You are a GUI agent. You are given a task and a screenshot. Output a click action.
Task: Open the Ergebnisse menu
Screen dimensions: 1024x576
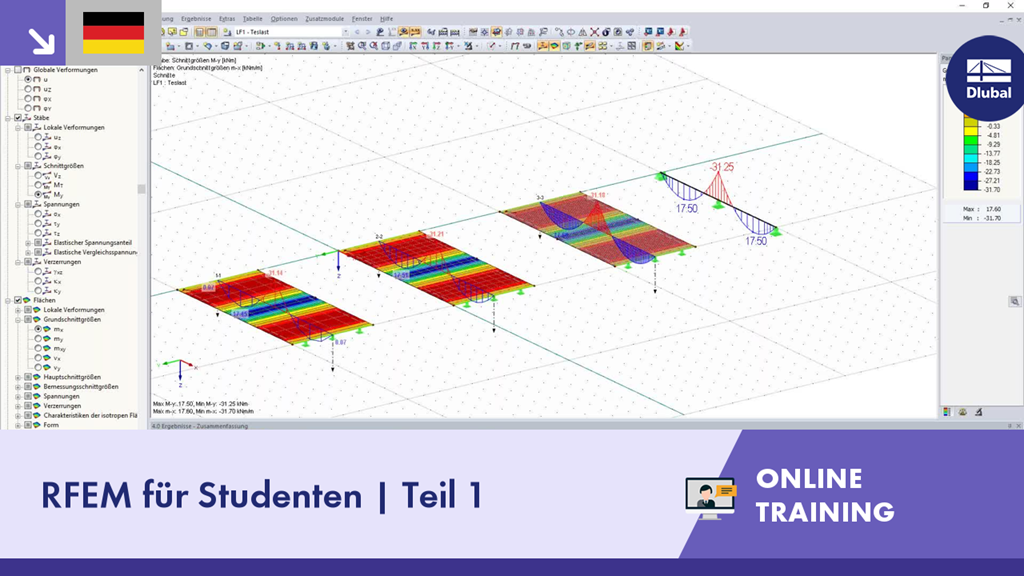pos(196,19)
